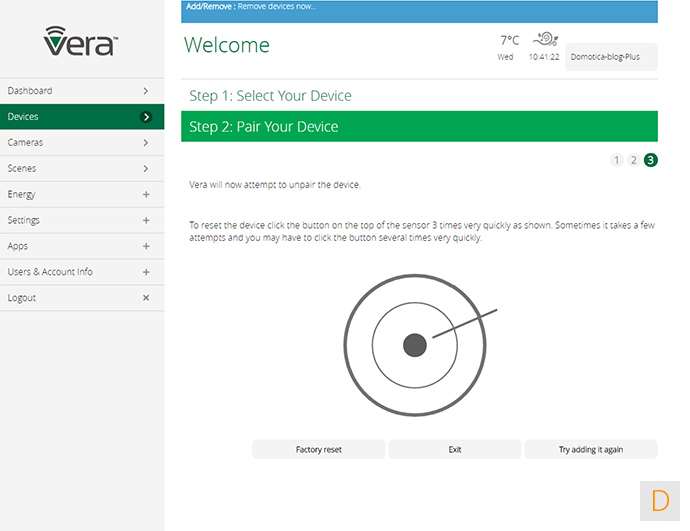This screenshot has height=531, width=690.
Task: Click the Vera logo
Action: [x=81, y=41]
